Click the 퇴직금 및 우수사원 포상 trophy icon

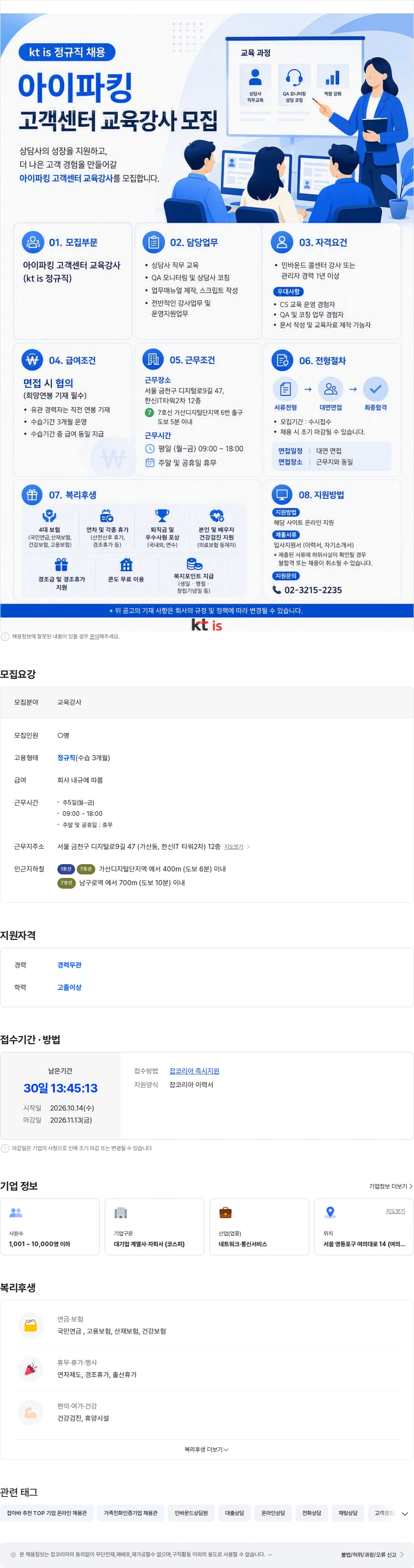[x=162, y=516]
